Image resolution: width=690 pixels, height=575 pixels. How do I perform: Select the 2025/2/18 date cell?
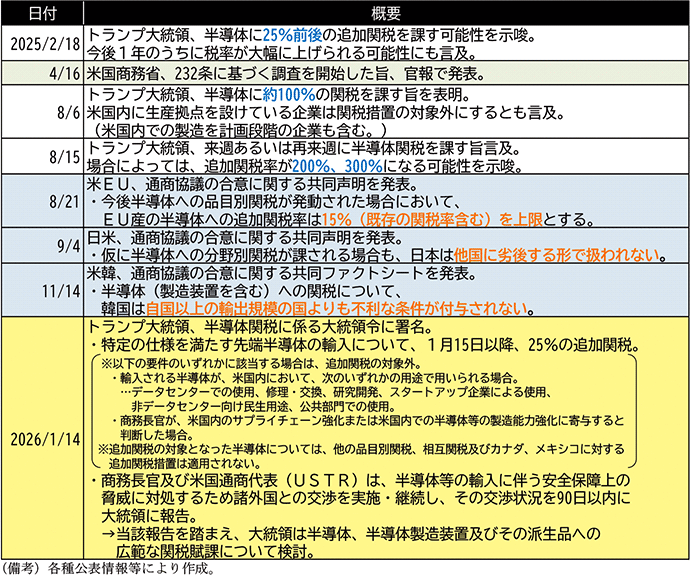click(x=43, y=46)
